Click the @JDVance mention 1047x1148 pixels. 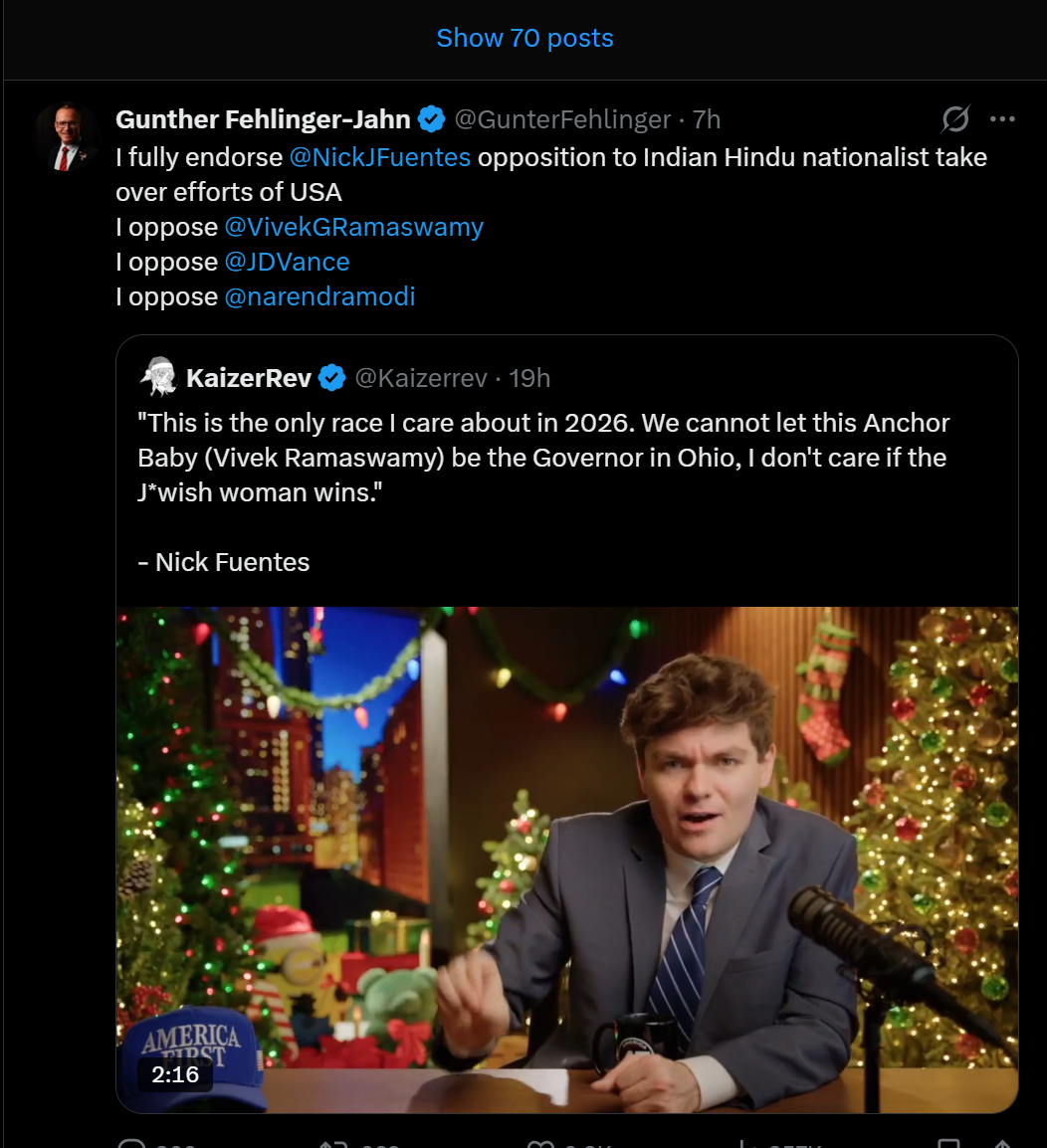pos(287,262)
